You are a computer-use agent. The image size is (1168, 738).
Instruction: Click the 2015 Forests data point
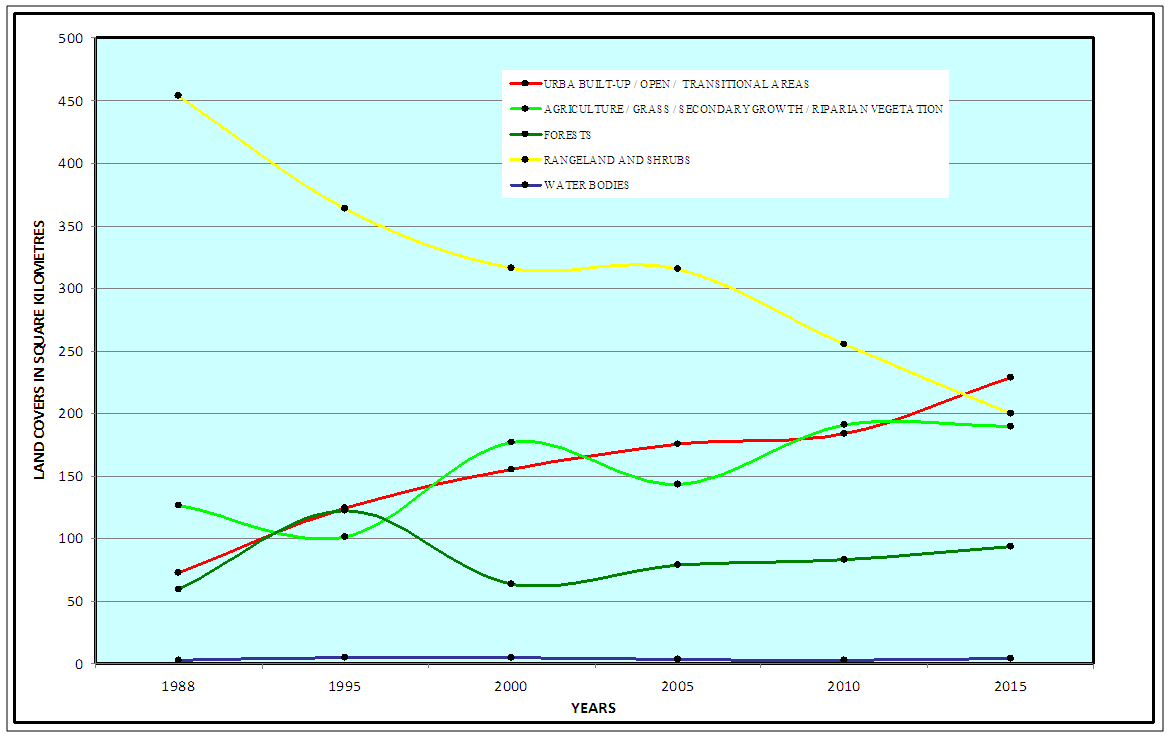tap(1010, 546)
